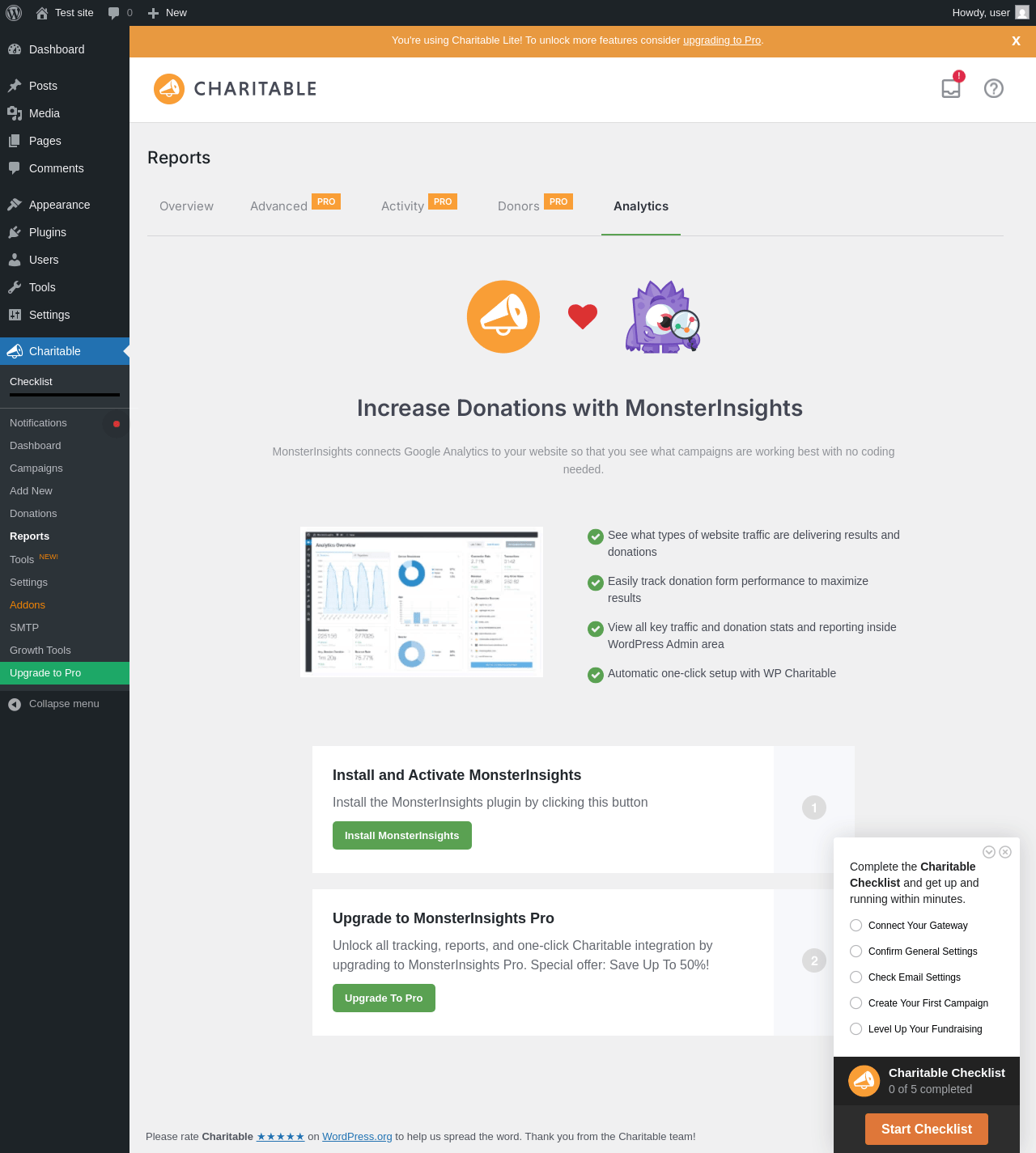Click the checklist megaphone badge icon
The width and height of the screenshot is (1036, 1153).
point(864,1081)
